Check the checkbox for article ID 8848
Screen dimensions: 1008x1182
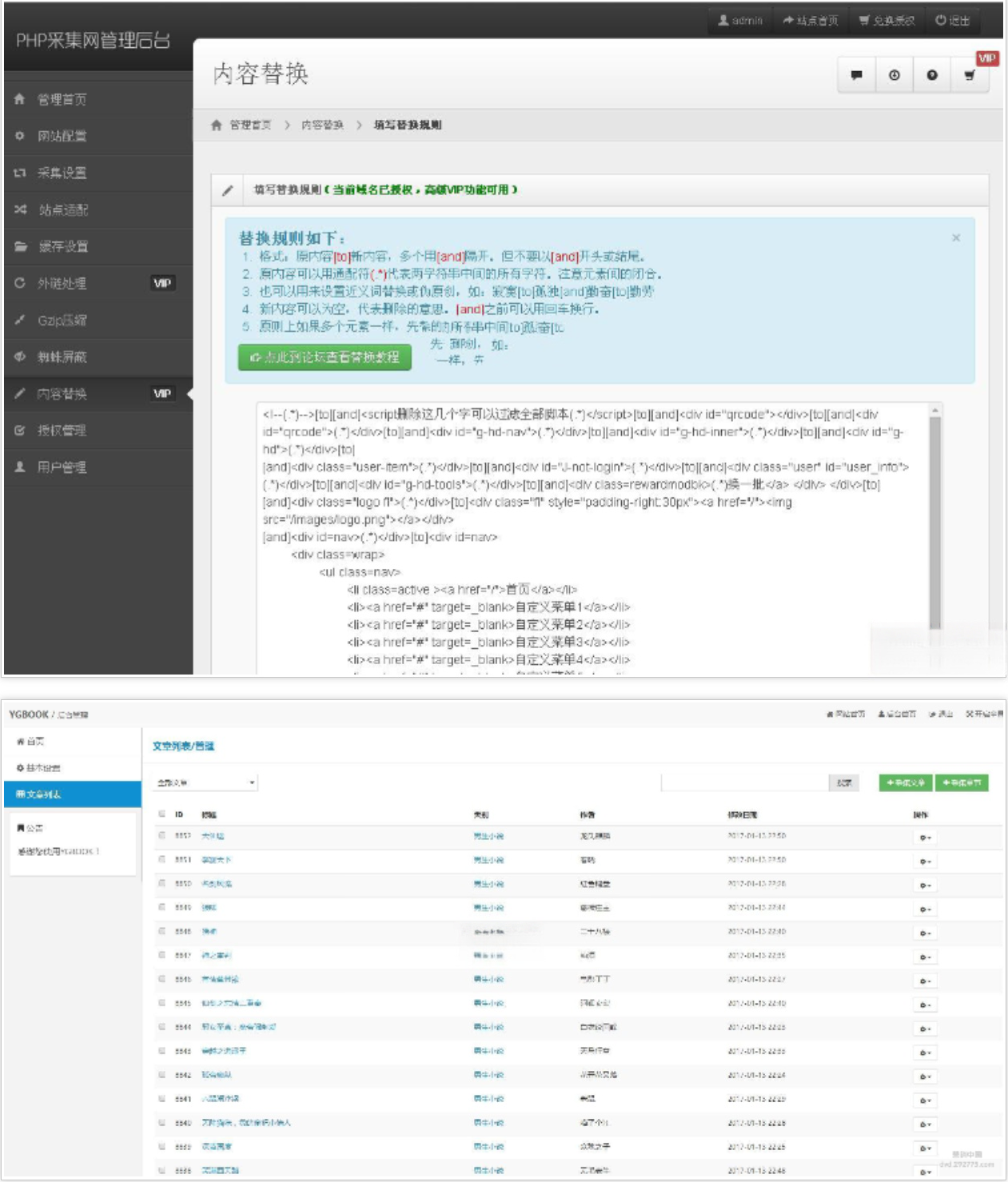tap(162, 931)
